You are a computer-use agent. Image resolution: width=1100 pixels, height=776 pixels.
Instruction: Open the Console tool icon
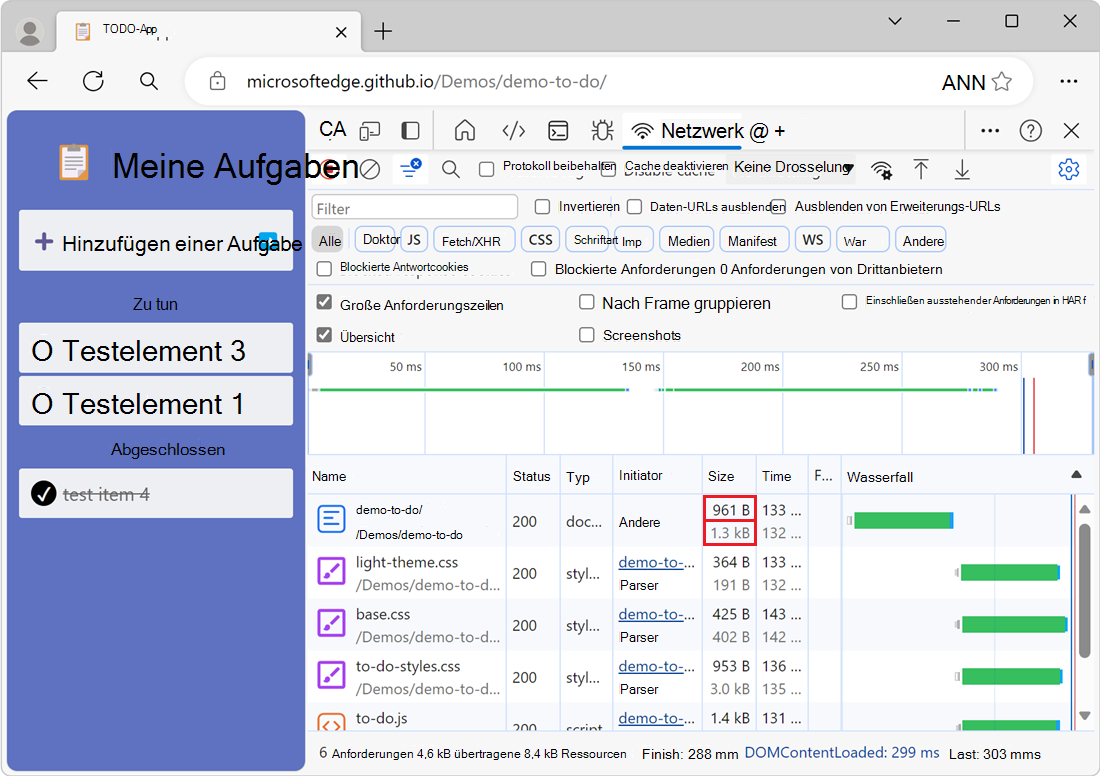(558, 130)
